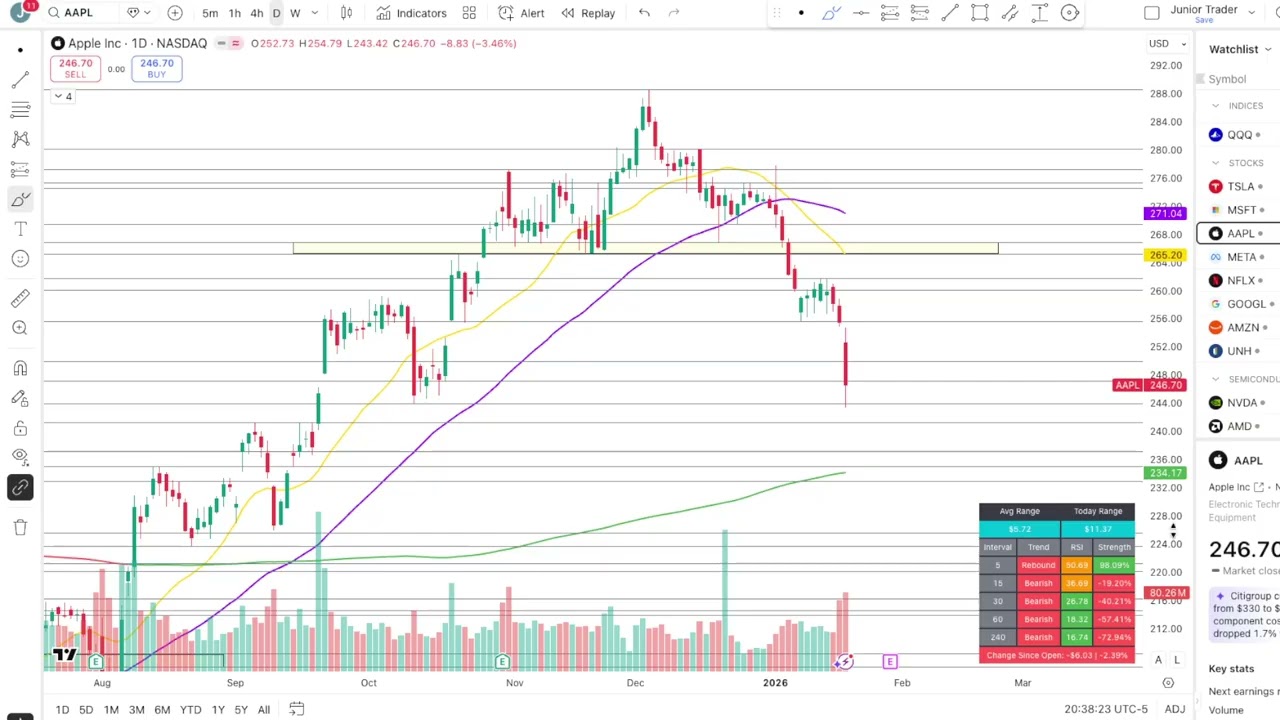The width and height of the screenshot is (1280, 720).
Task: Select the Measure ruler tool
Action: [20, 298]
